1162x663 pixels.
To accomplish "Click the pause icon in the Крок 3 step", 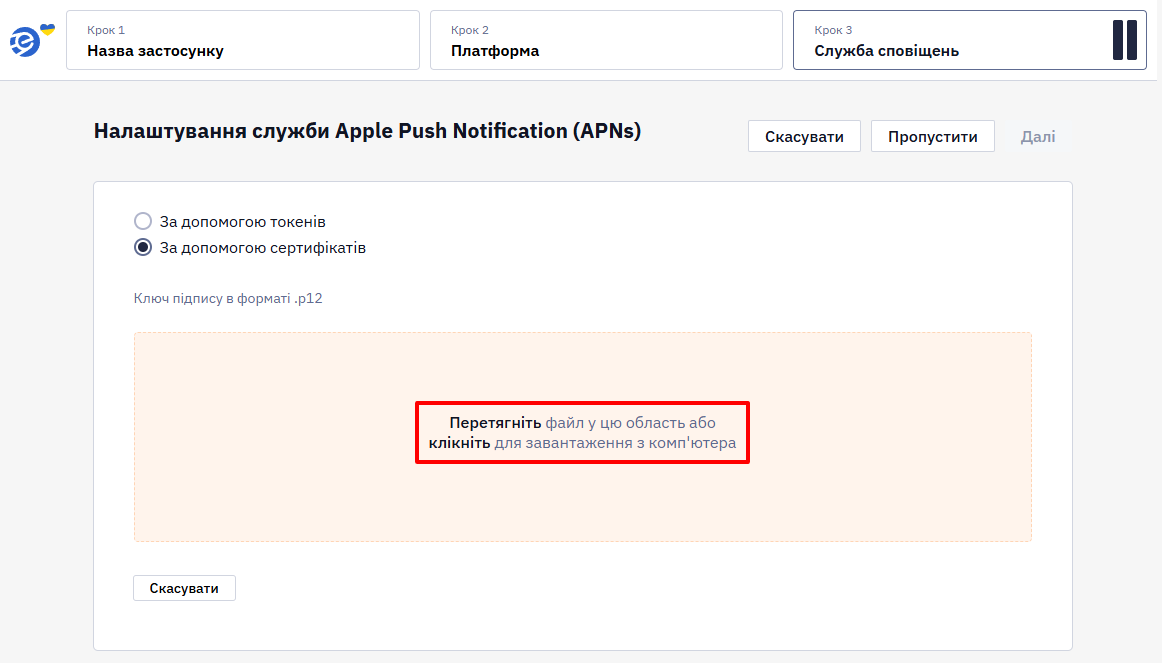I will pos(1124,40).
